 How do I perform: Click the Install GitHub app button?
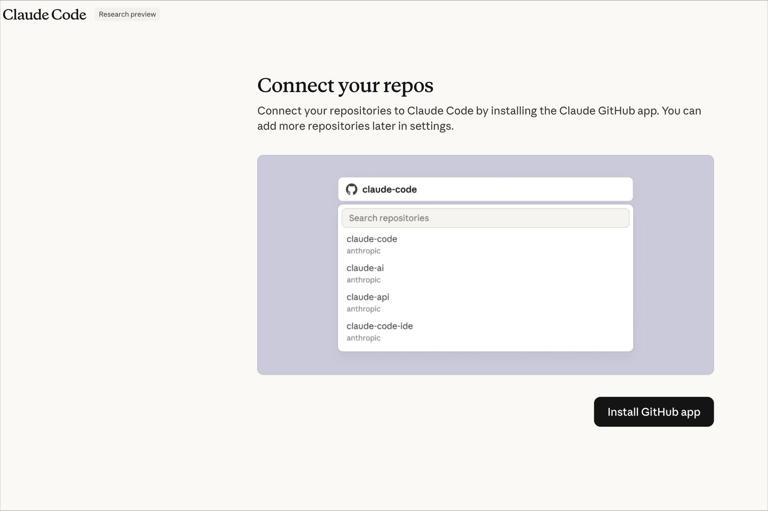(x=653, y=412)
